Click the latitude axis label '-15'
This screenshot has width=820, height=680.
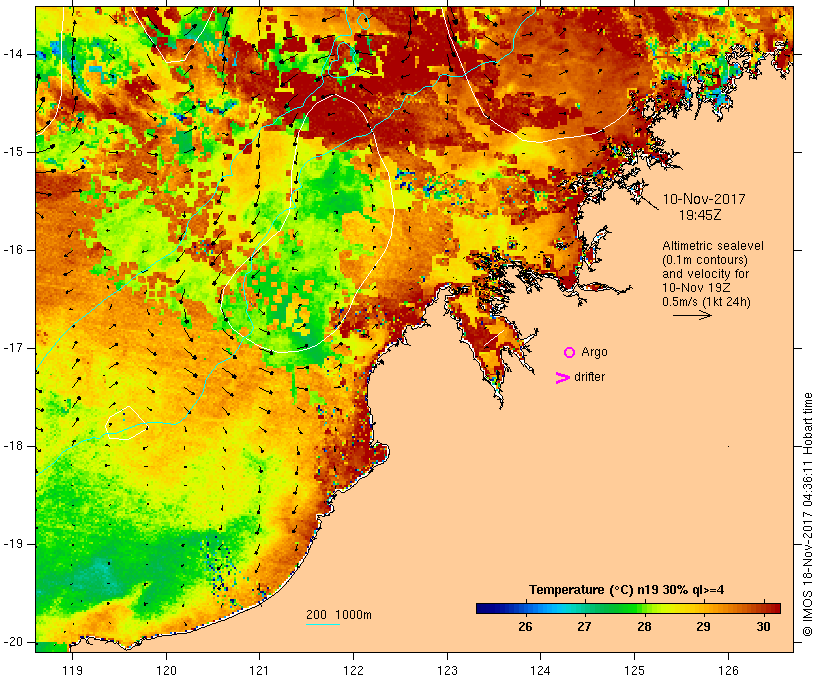(x=13, y=152)
